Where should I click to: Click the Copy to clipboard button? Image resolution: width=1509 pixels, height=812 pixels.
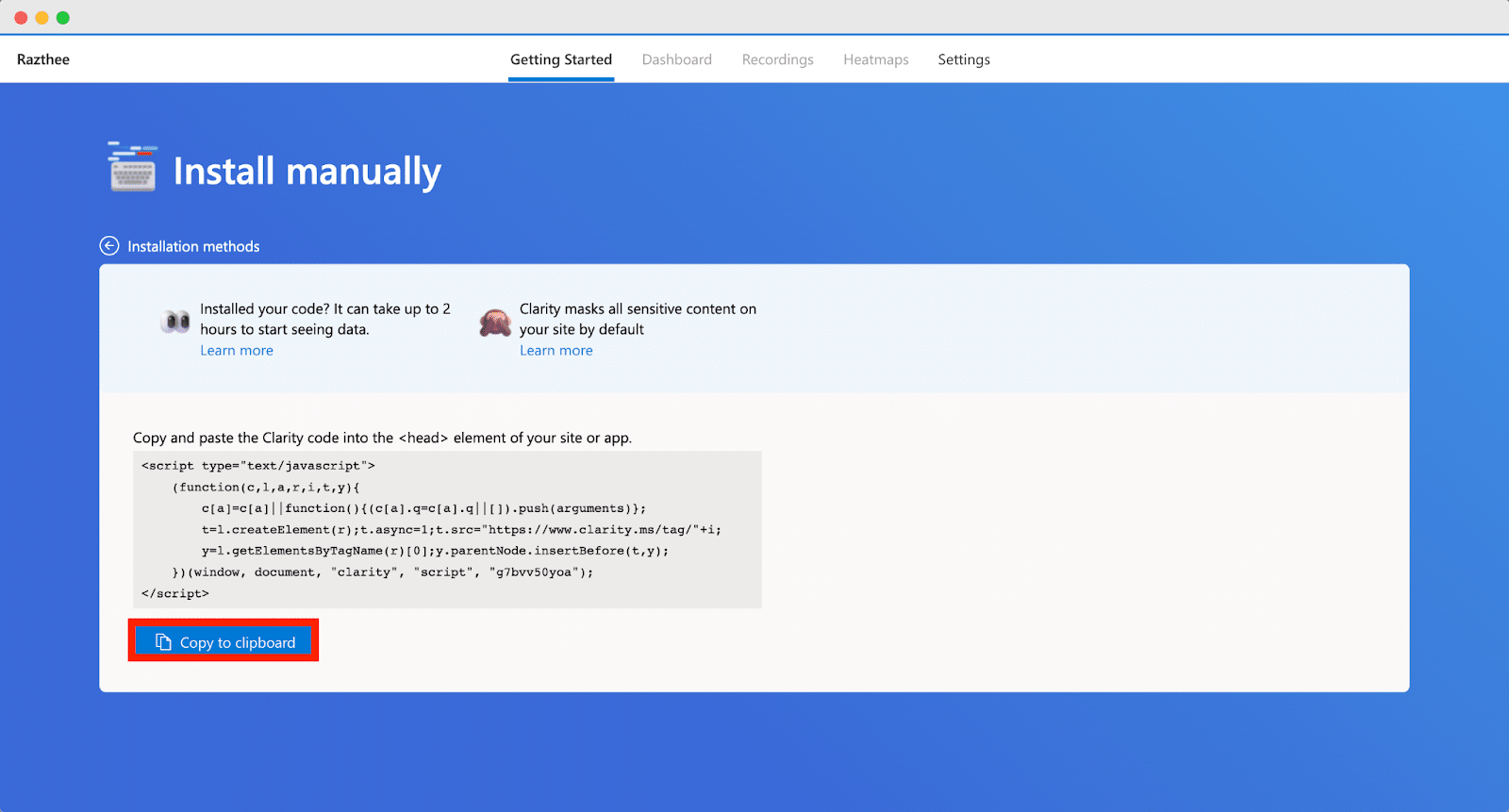[224, 641]
